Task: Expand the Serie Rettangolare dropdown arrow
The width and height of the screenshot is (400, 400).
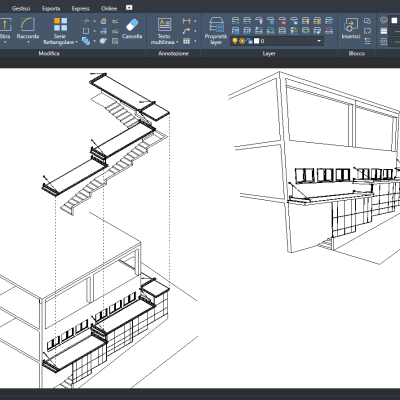Action: tap(76, 42)
